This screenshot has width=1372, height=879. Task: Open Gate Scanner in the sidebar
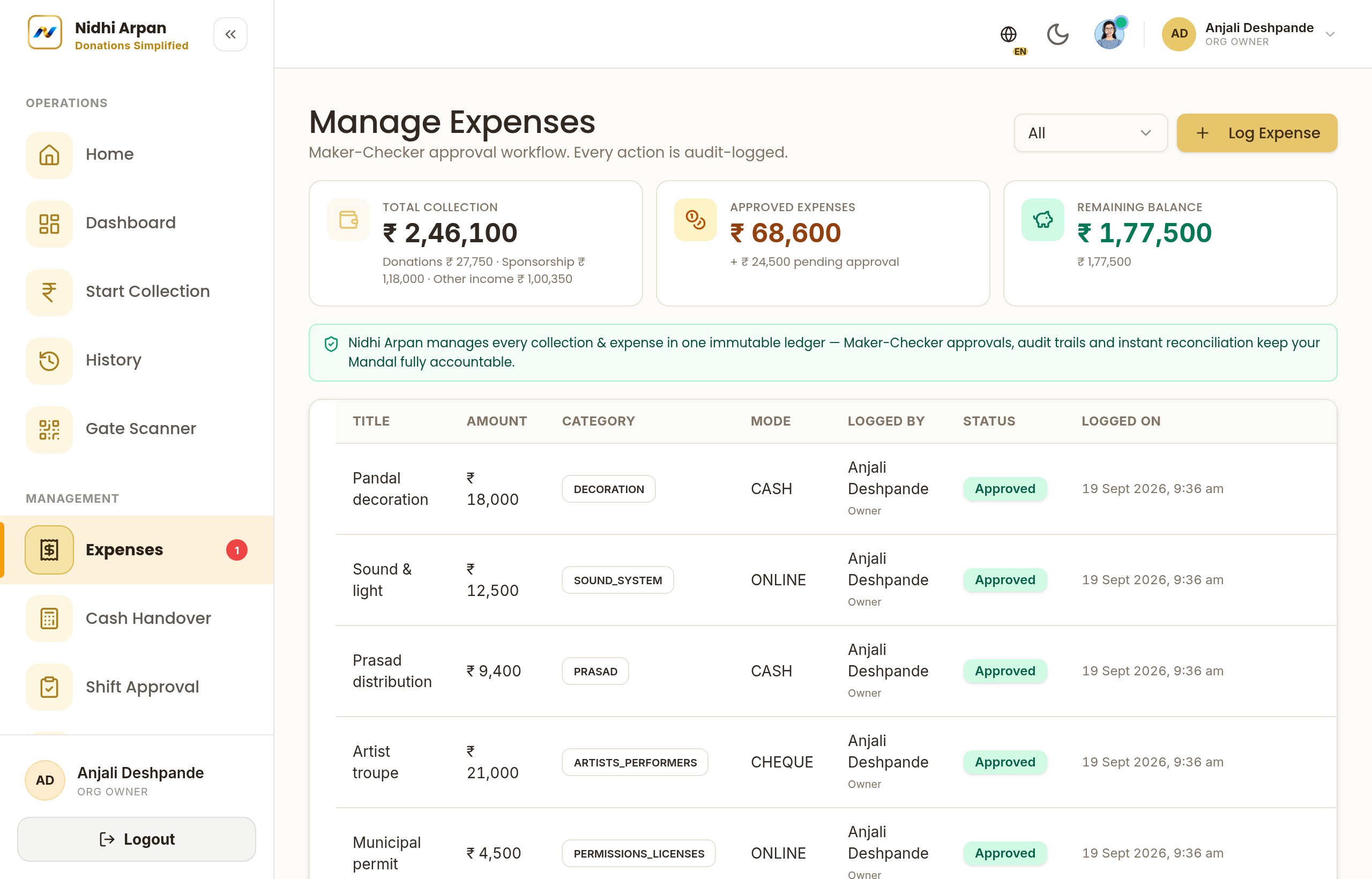[137, 429]
